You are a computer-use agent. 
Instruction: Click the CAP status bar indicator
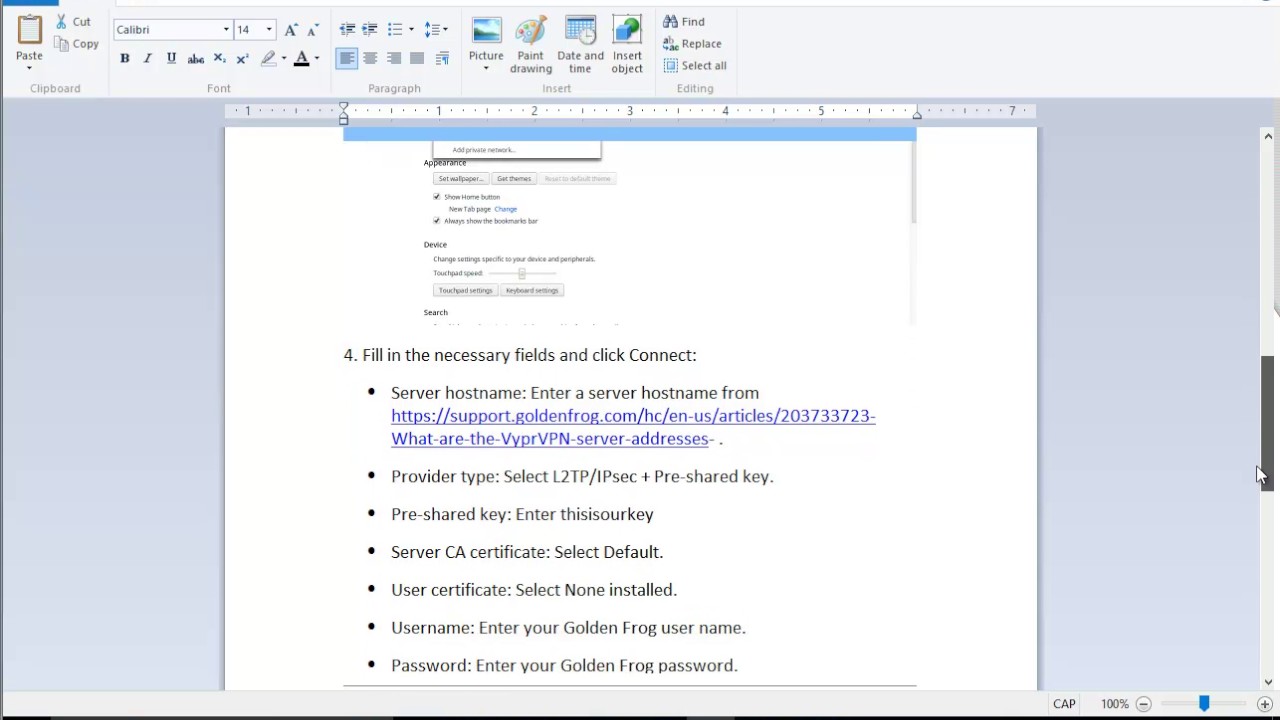[1064, 704]
